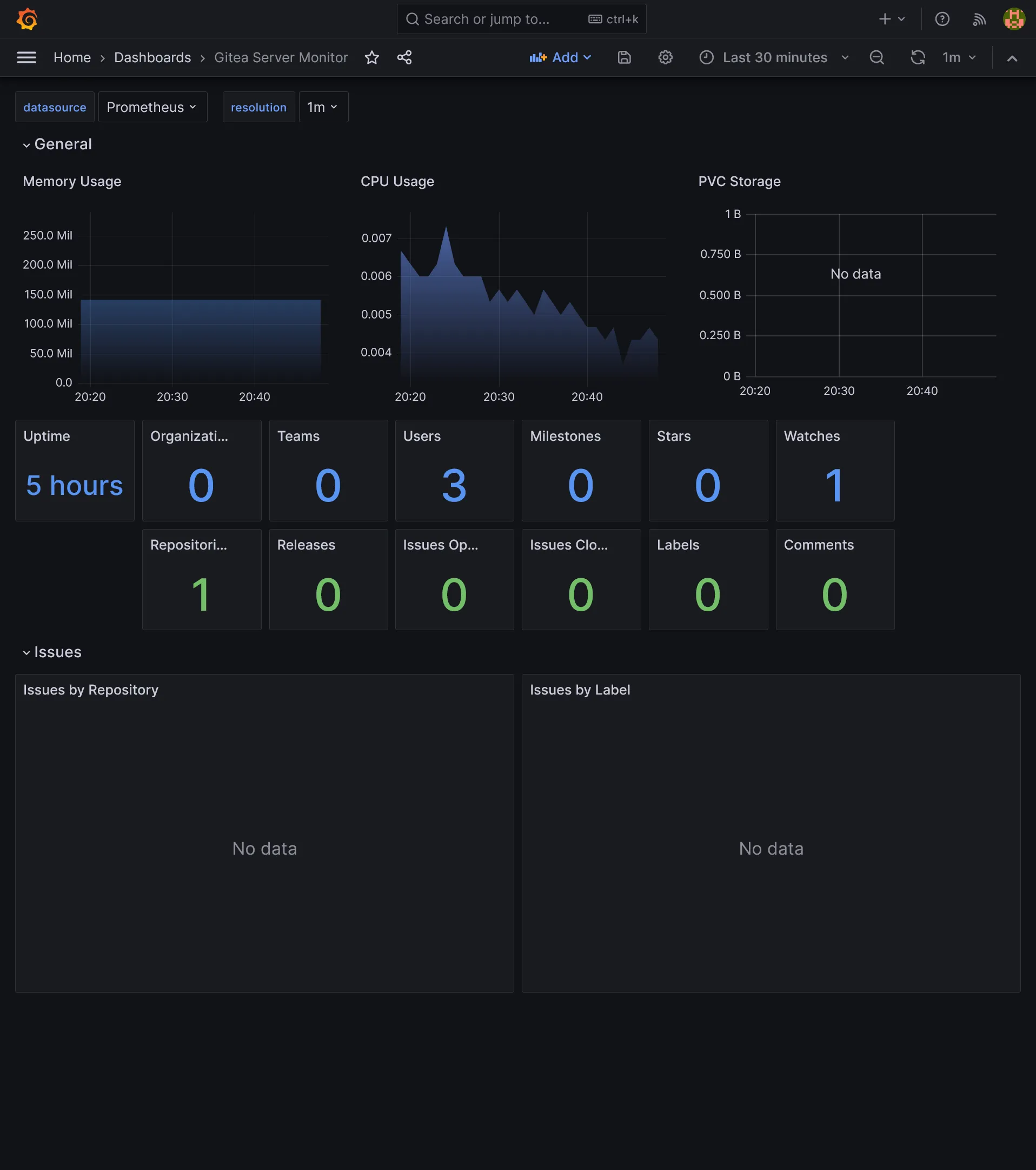This screenshot has height=1170, width=1036.
Task: Collapse the Issues section
Action: pos(51,651)
